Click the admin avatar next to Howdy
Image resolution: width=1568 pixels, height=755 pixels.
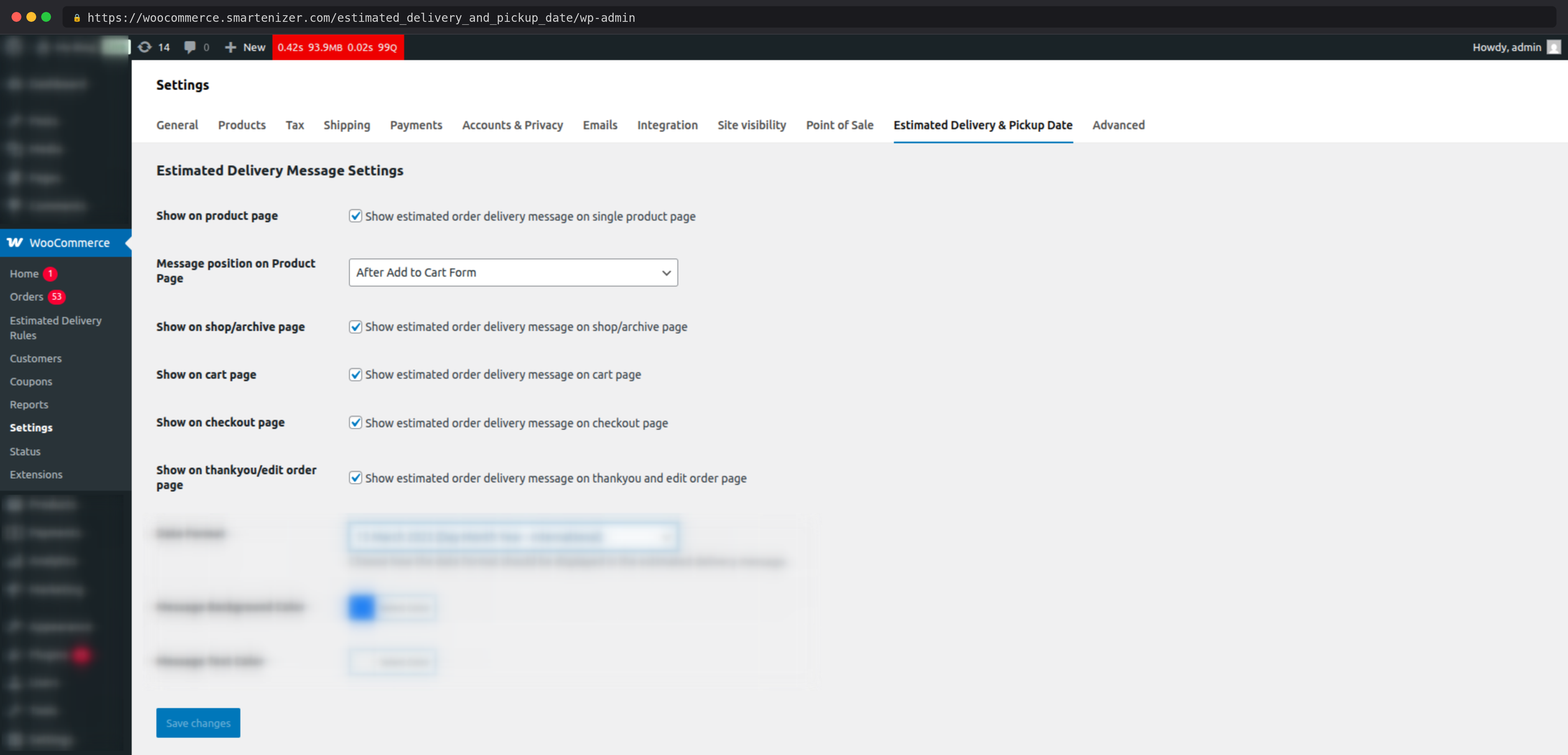[x=1554, y=47]
